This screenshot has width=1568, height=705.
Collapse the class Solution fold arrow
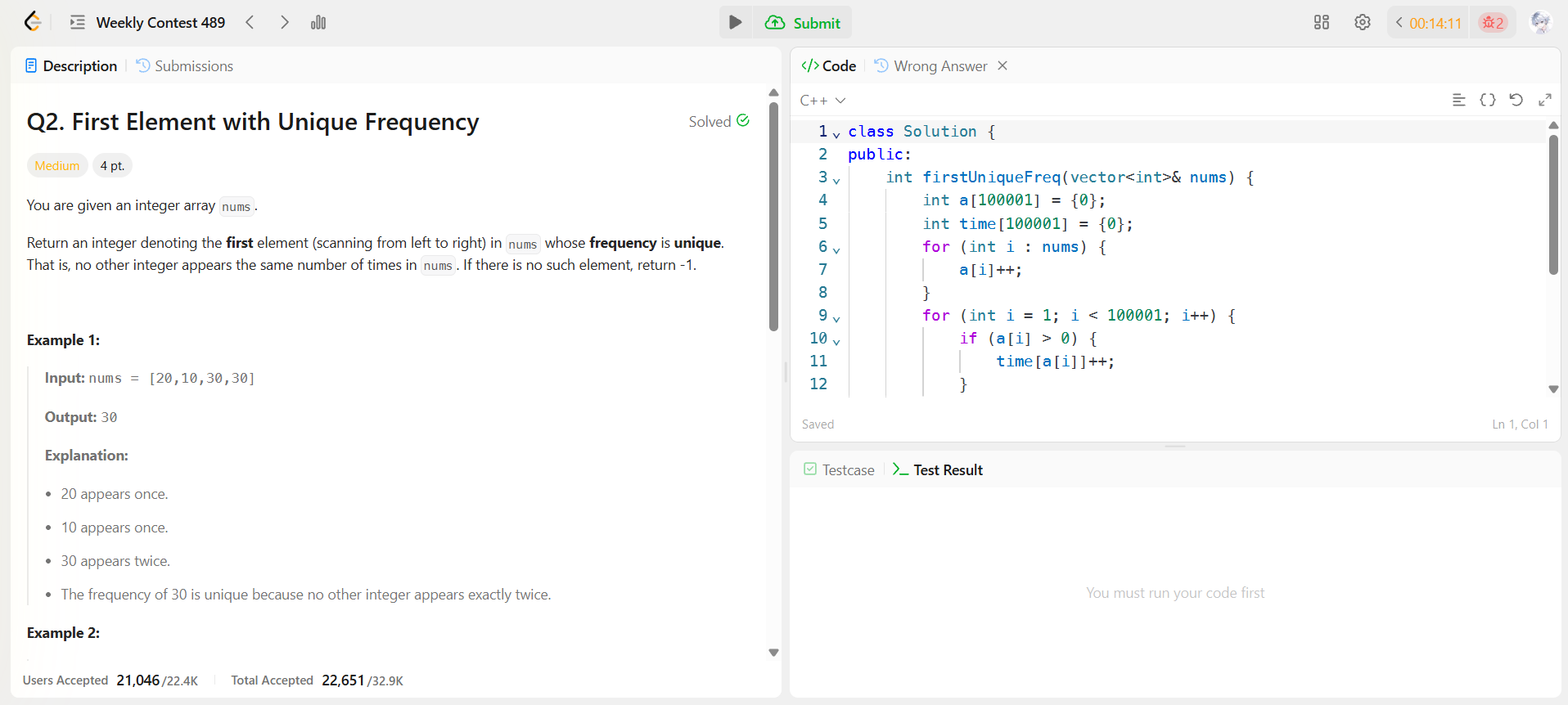coord(836,133)
